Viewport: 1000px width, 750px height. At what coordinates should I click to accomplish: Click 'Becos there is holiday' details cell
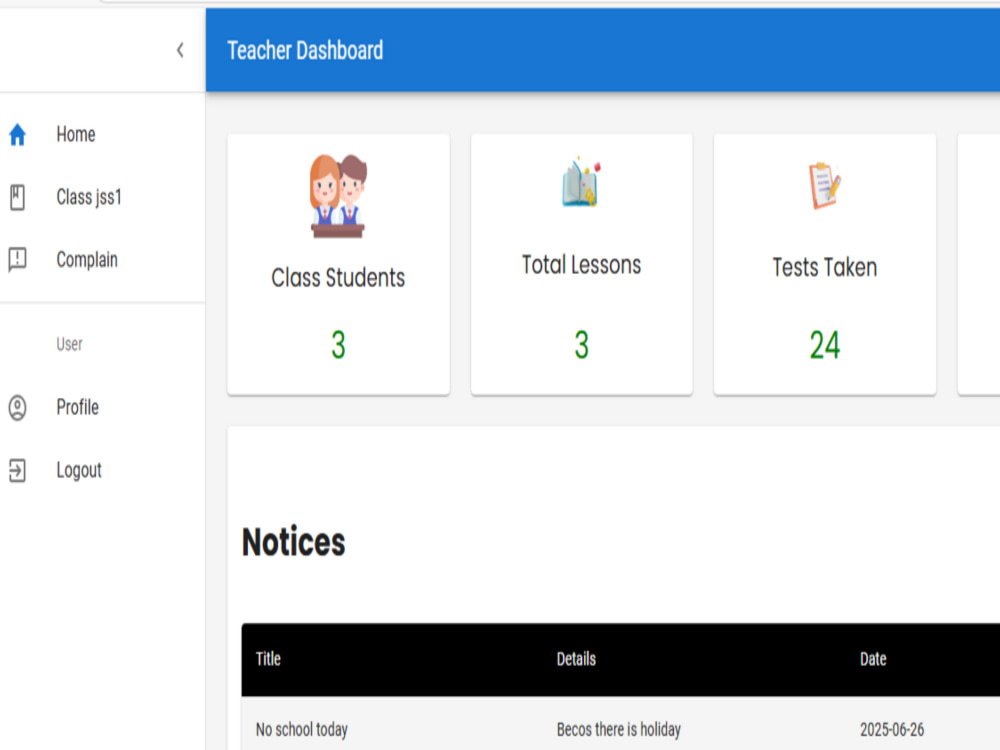pos(619,729)
